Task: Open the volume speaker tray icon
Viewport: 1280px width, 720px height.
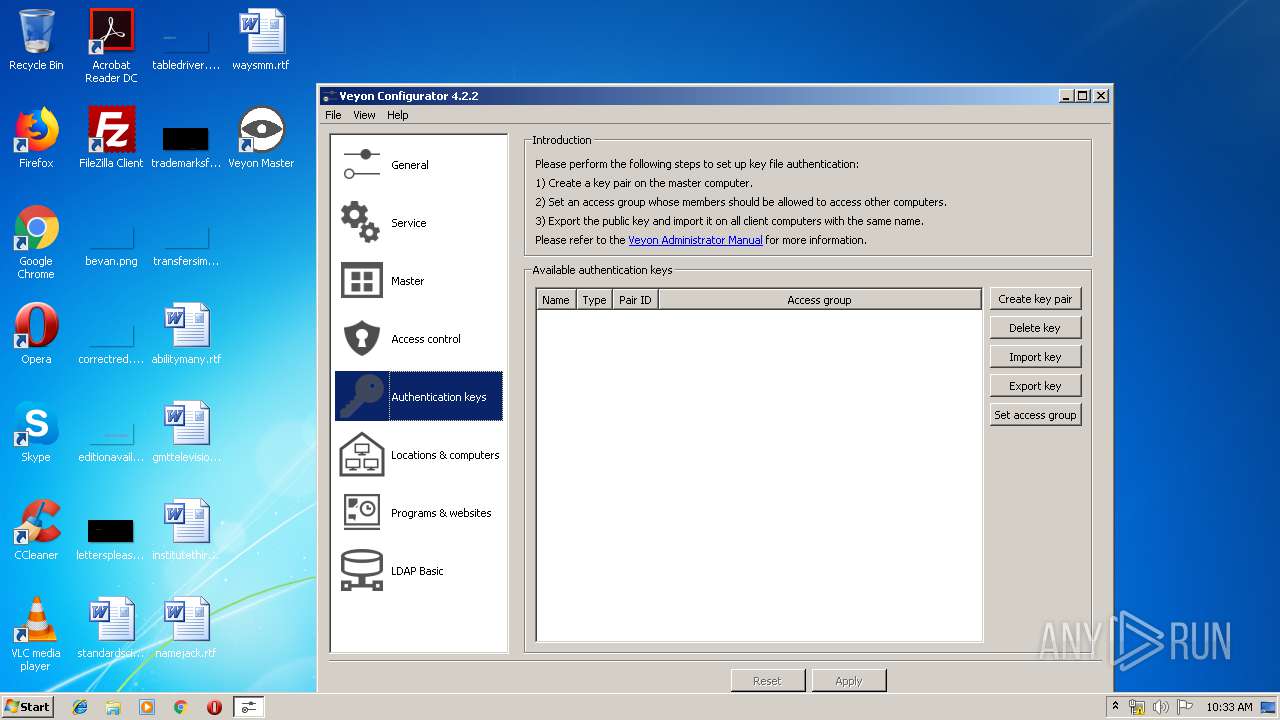Action: click(1161, 707)
